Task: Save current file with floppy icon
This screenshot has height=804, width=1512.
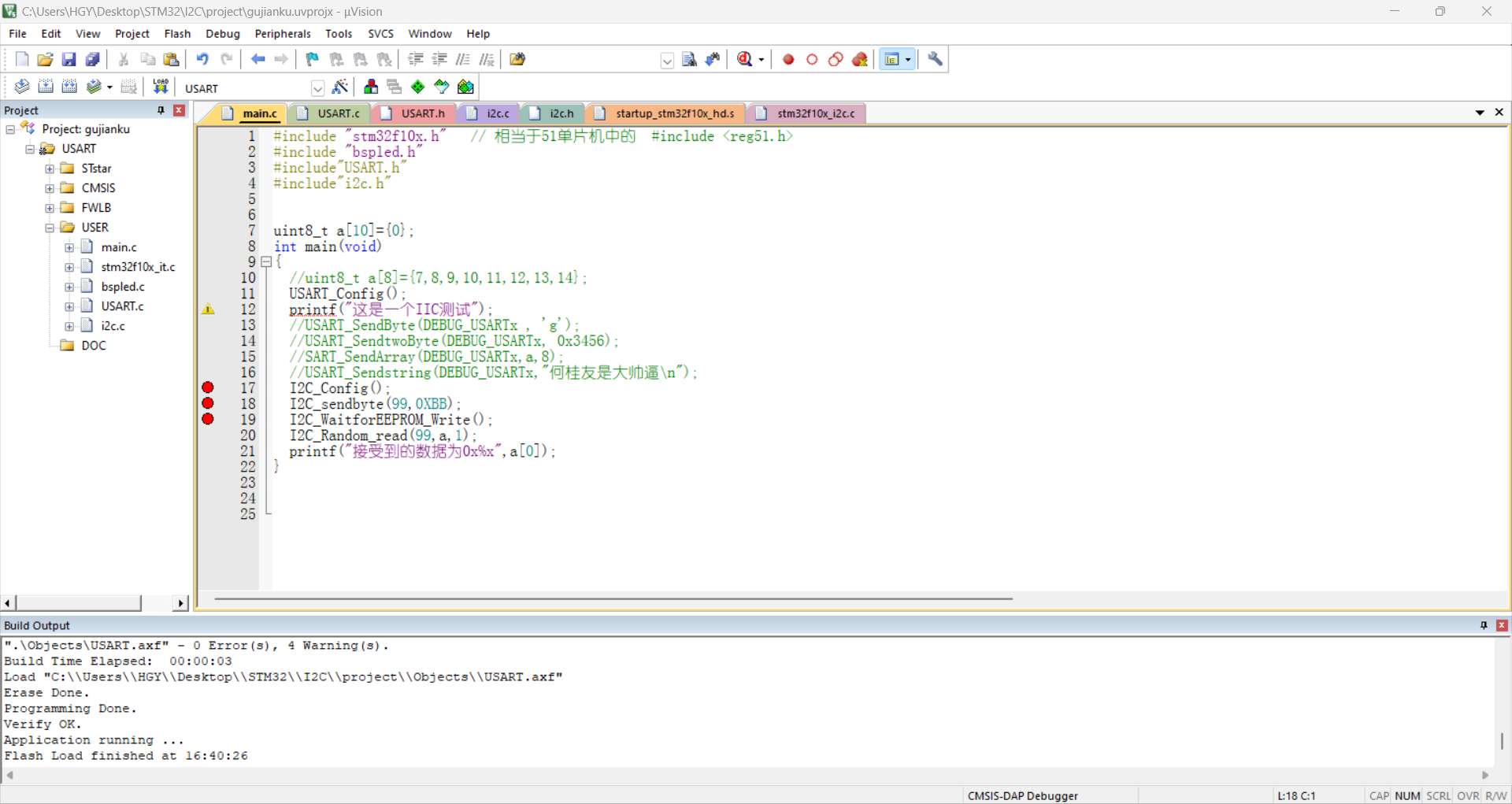Action: pos(69,59)
